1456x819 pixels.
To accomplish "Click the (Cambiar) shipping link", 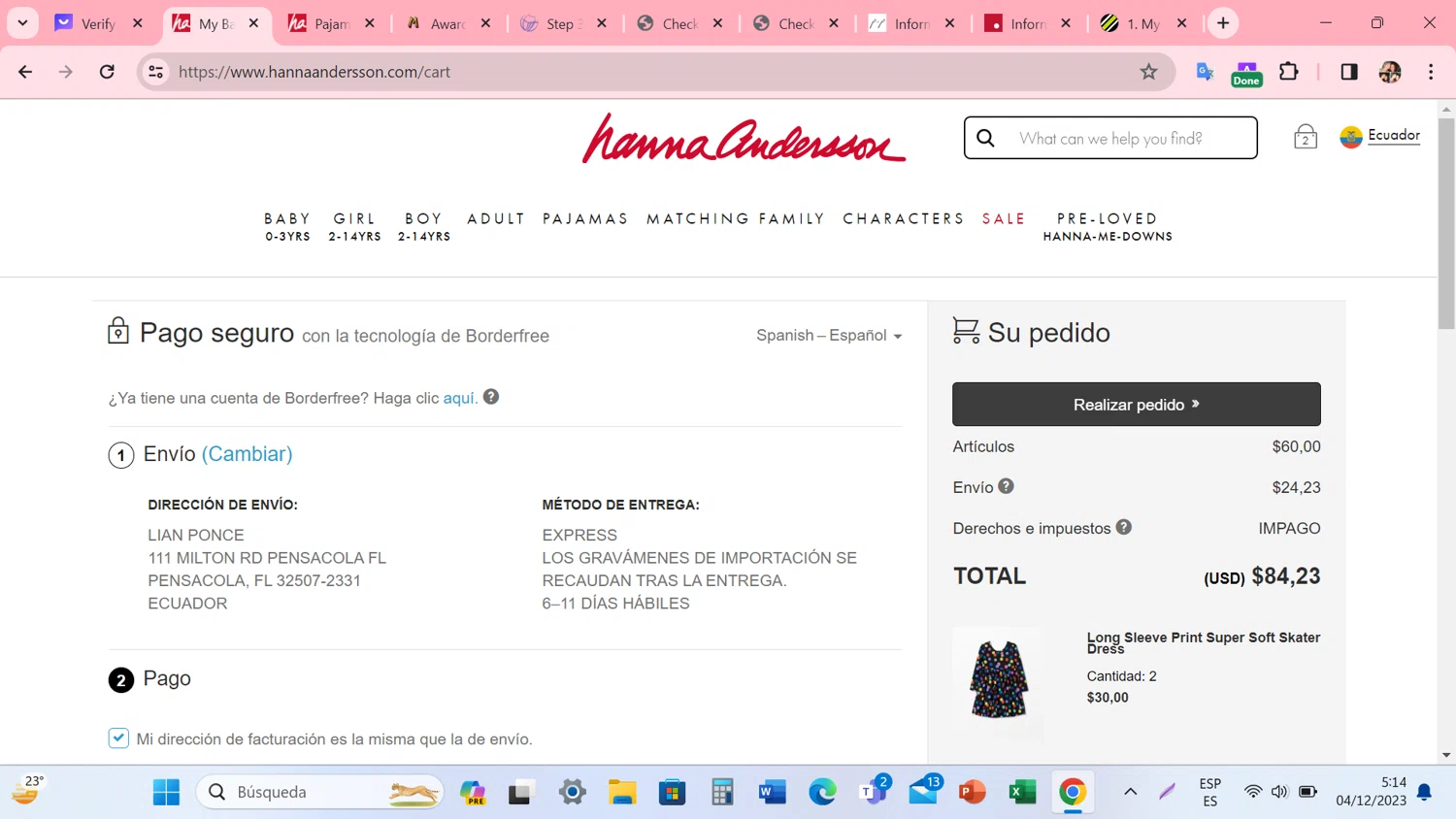I will [x=247, y=453].
